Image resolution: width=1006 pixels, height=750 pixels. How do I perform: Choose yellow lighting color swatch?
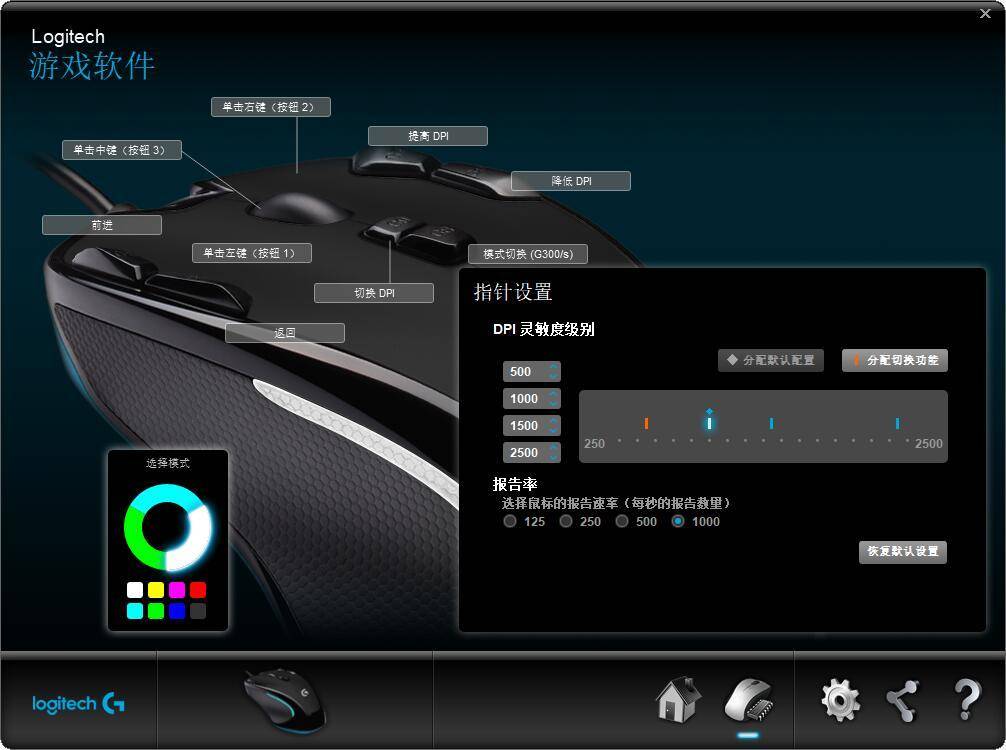coord(156,590)
